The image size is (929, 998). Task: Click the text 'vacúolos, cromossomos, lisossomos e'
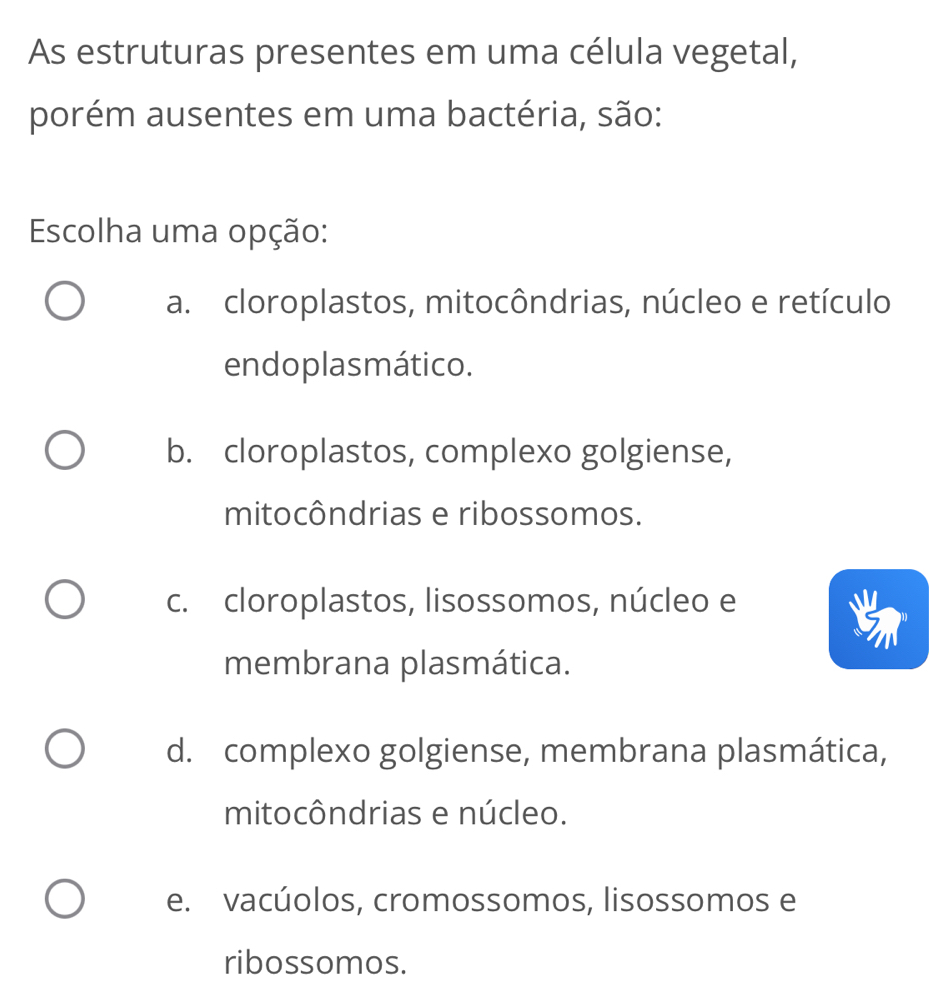pos(510,899)
